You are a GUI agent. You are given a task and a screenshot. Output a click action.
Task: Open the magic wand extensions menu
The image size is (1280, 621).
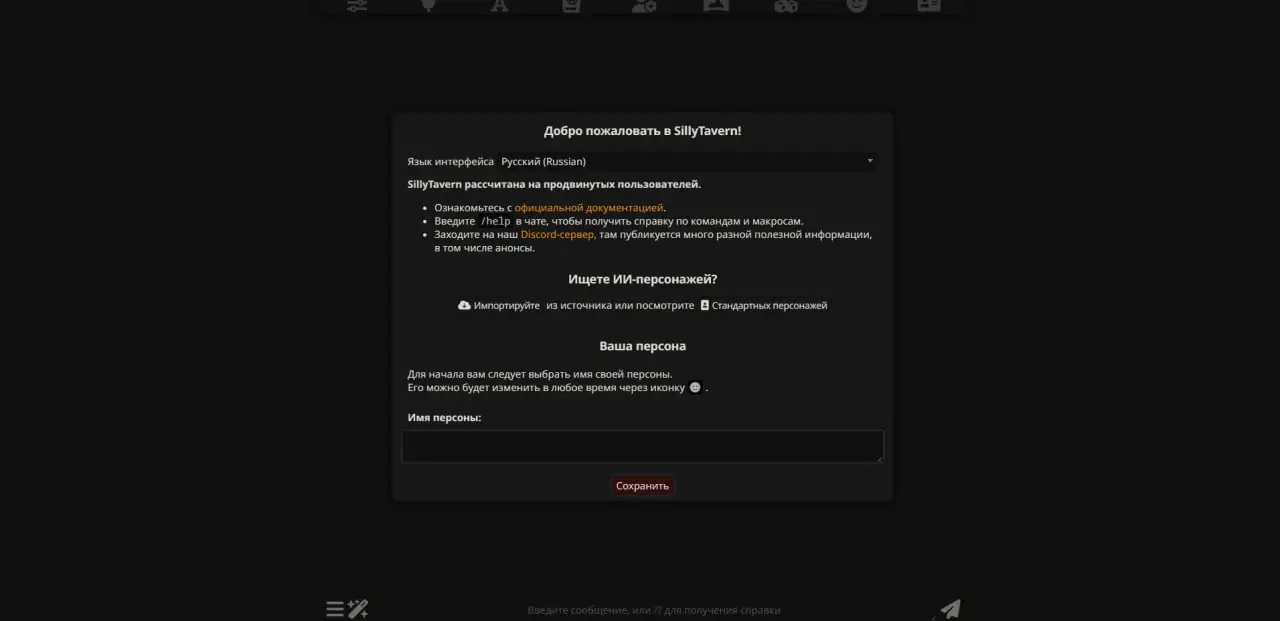[358, 608]
